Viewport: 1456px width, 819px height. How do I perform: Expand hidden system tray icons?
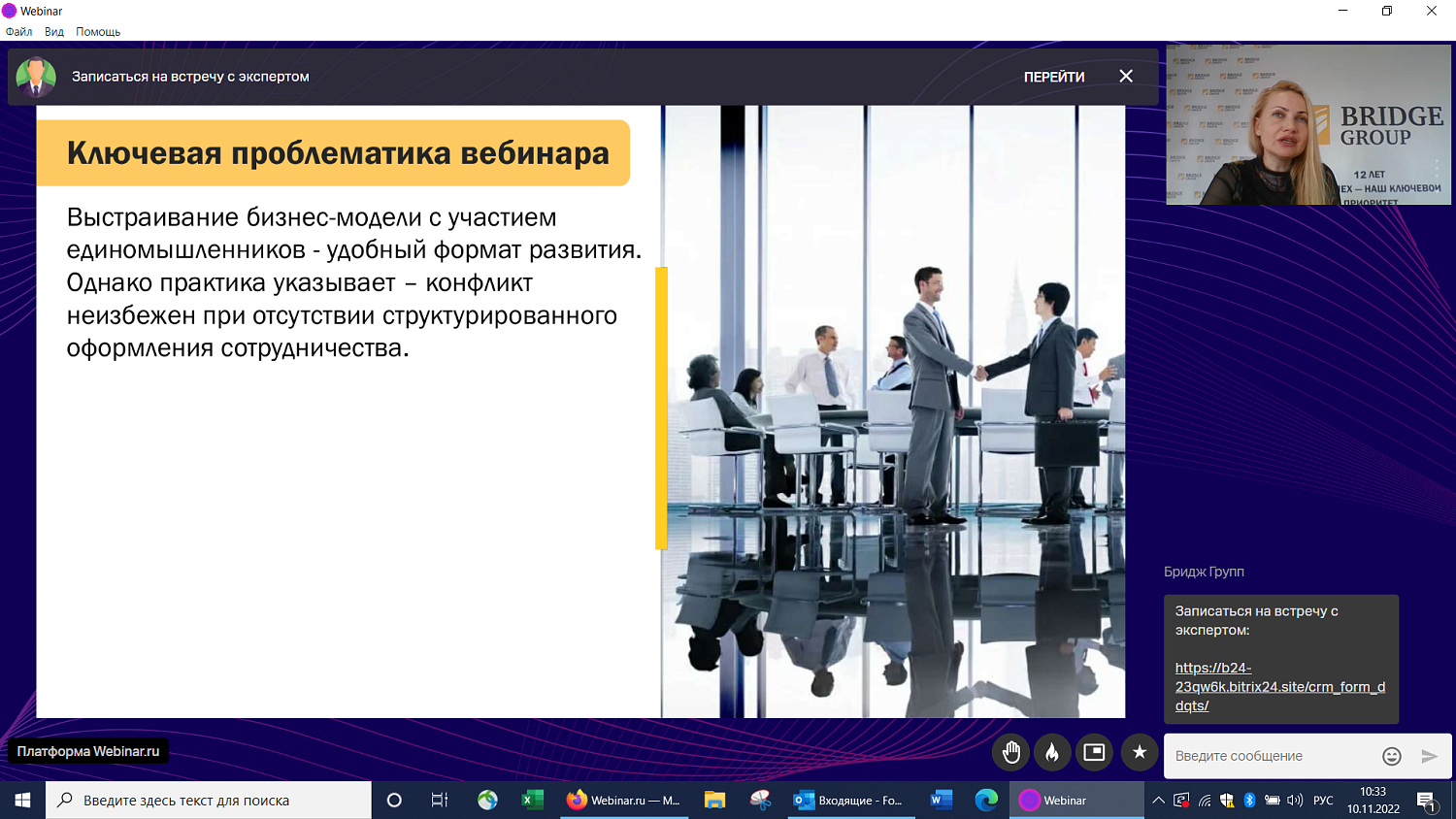[1158, 801]
